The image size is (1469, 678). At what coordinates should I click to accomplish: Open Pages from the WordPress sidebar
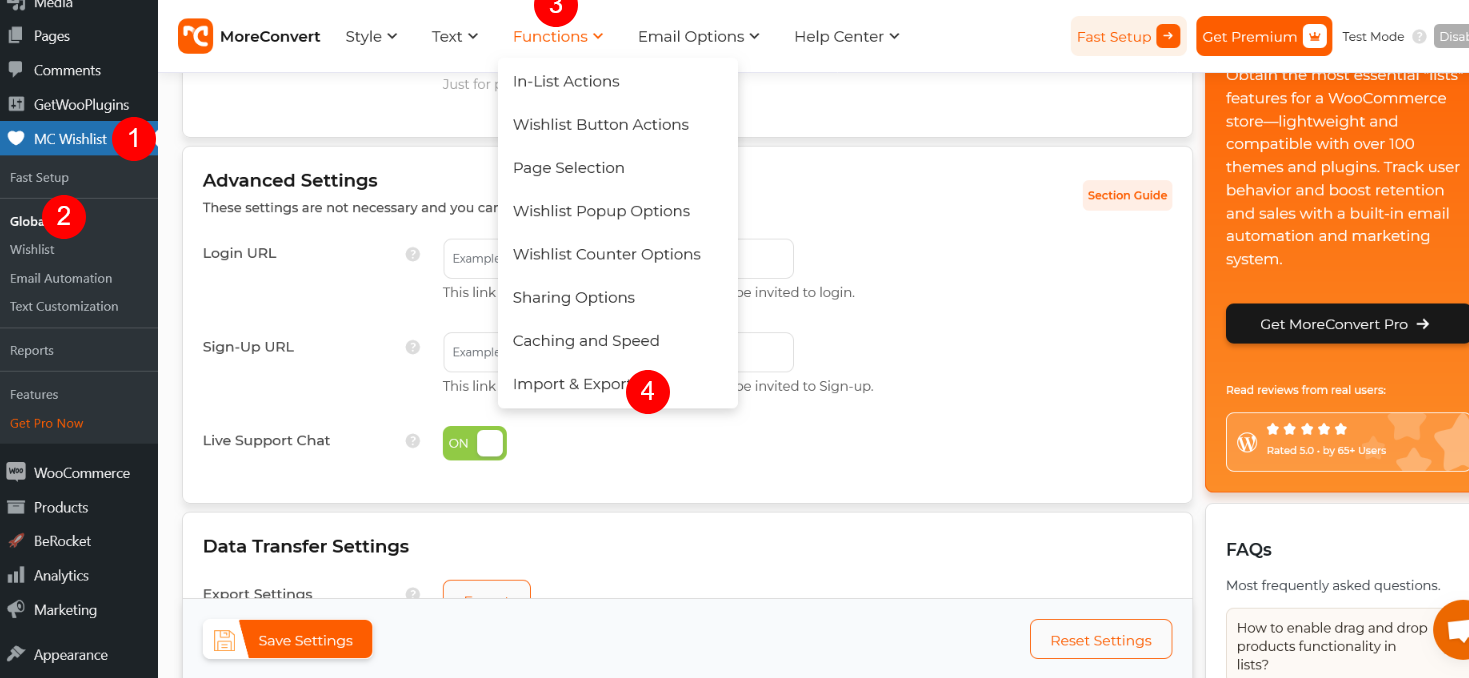coord(52,36)
